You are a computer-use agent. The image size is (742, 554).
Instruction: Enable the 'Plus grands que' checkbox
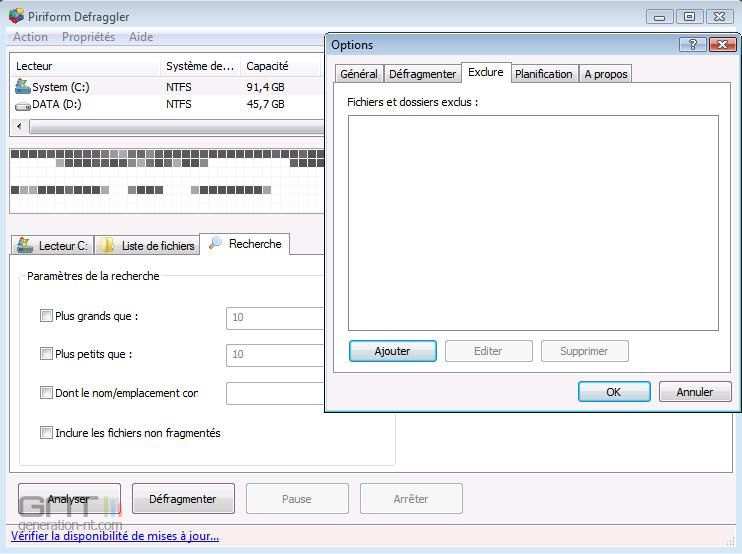[46, 316]
